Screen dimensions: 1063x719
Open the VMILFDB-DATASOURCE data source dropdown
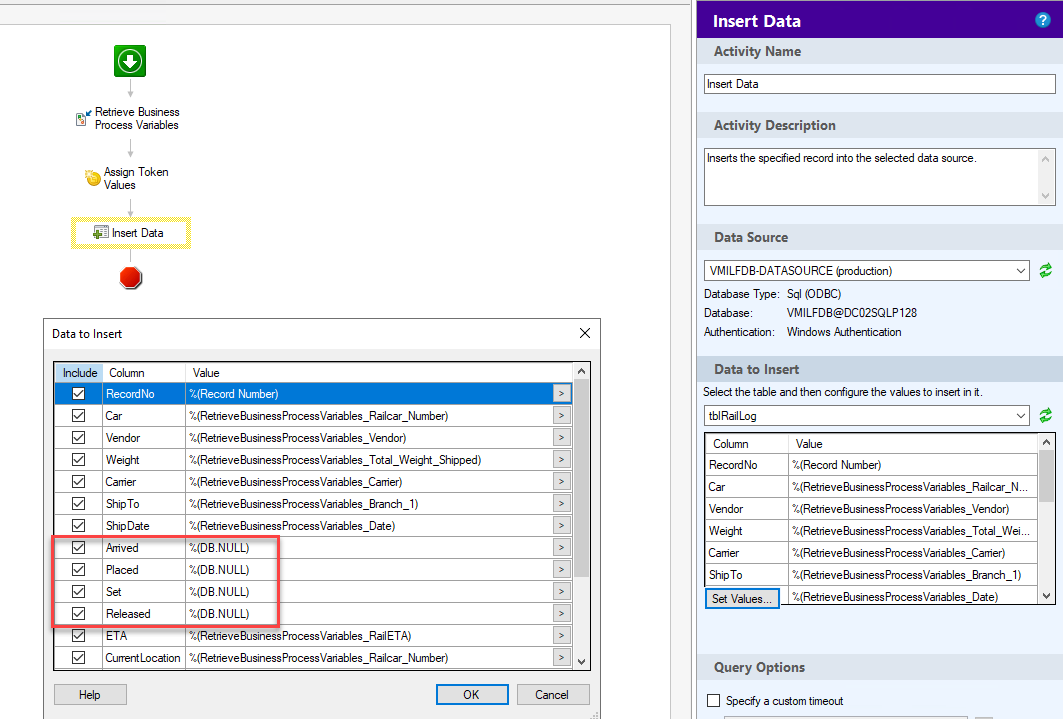coord(1019,271)
